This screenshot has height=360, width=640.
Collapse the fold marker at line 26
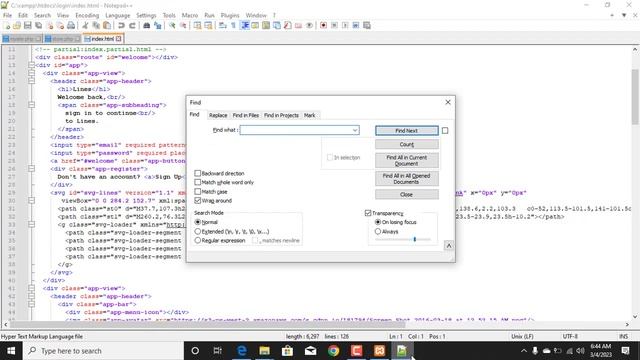(31, 169)
